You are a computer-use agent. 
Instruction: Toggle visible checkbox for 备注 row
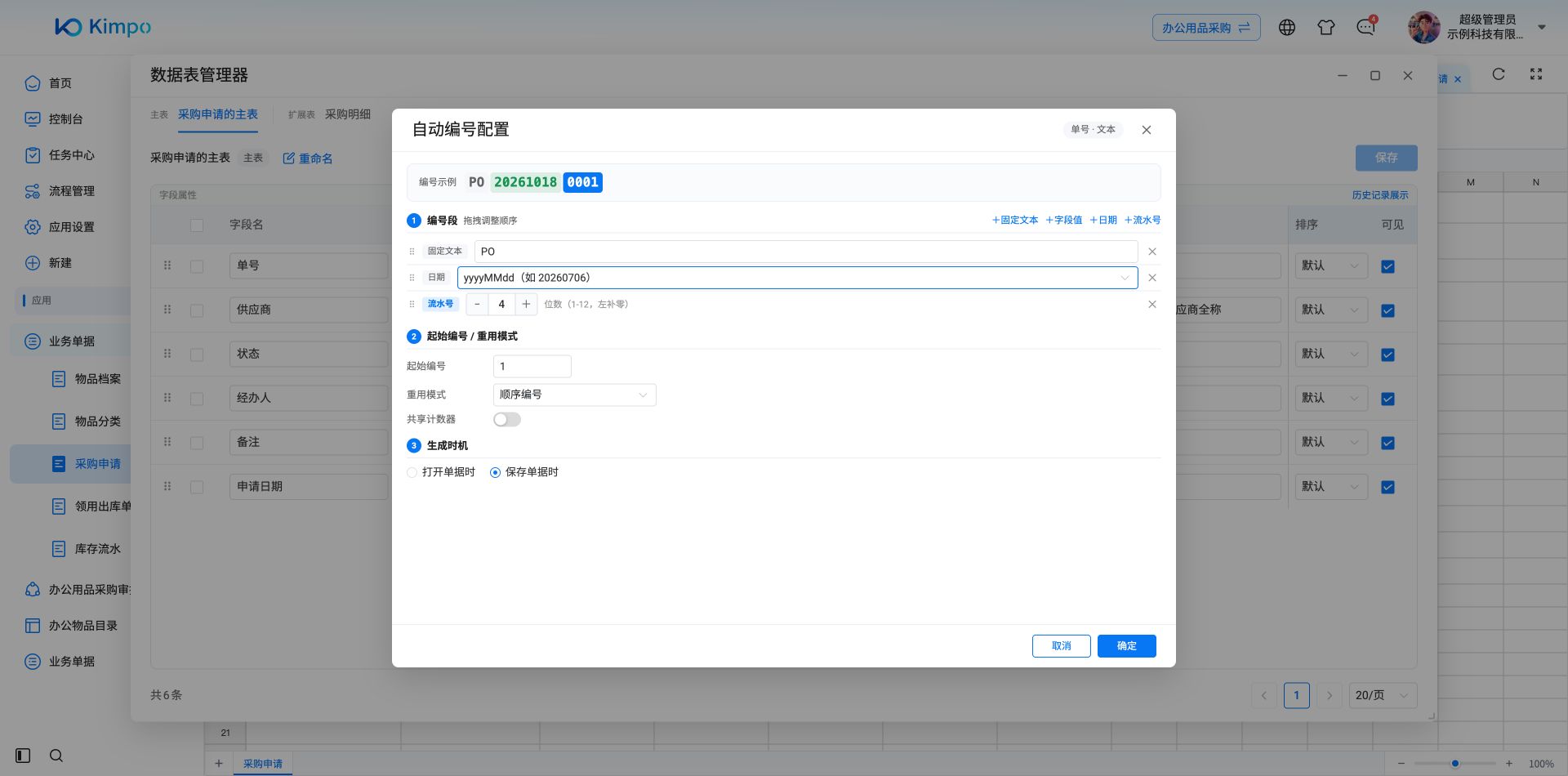[x=1388, y=443]
